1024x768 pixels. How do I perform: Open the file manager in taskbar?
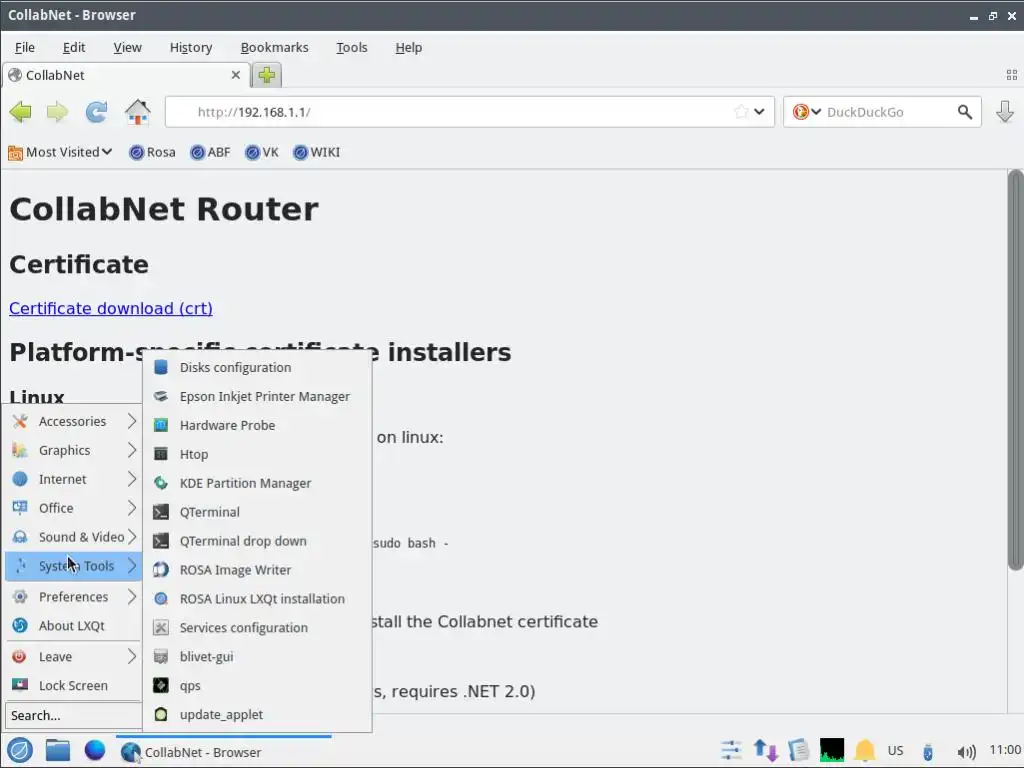57,750
